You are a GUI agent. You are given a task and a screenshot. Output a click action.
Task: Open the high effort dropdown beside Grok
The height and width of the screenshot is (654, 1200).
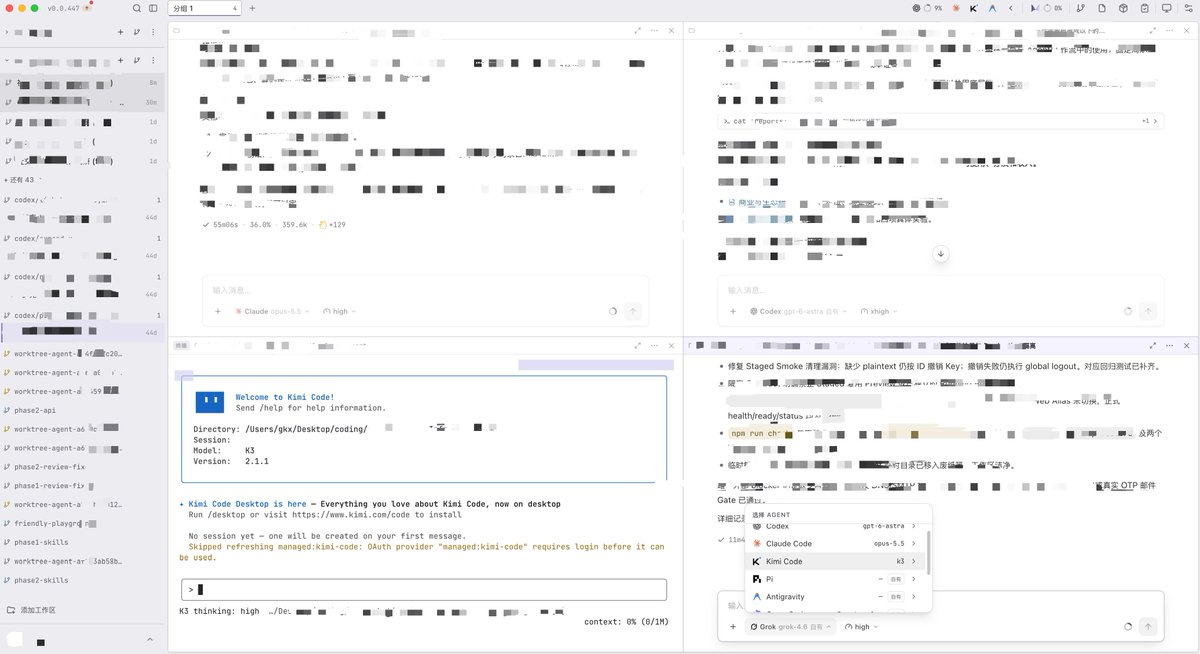pos(861,627)
